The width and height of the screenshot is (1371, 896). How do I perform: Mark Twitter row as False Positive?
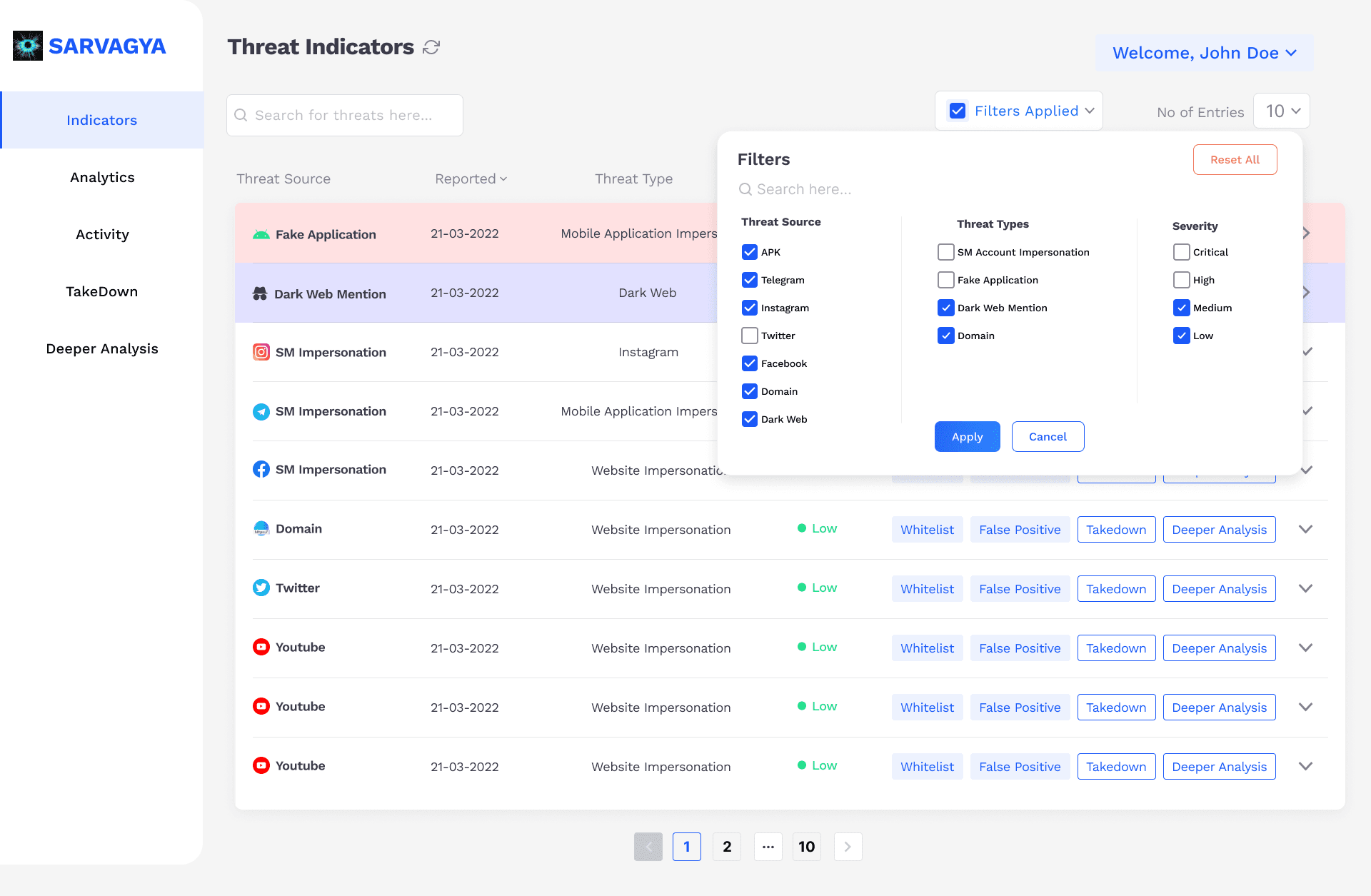[x=1020, y=589]
